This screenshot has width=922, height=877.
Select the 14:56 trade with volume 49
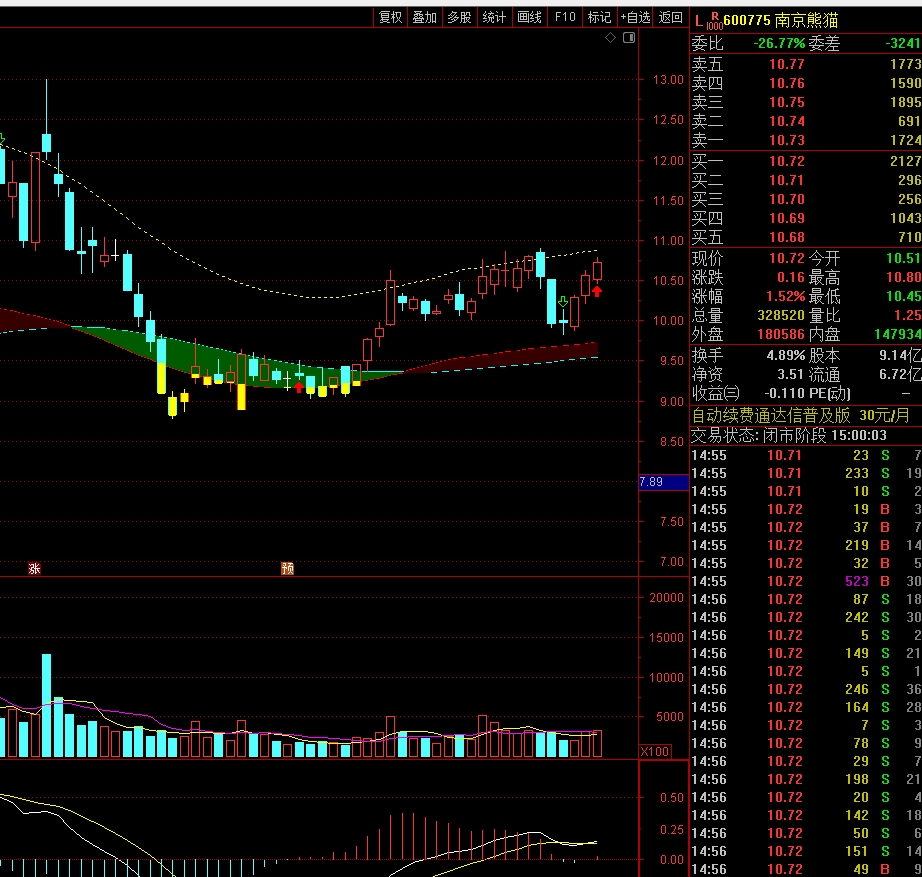[806, 869]
